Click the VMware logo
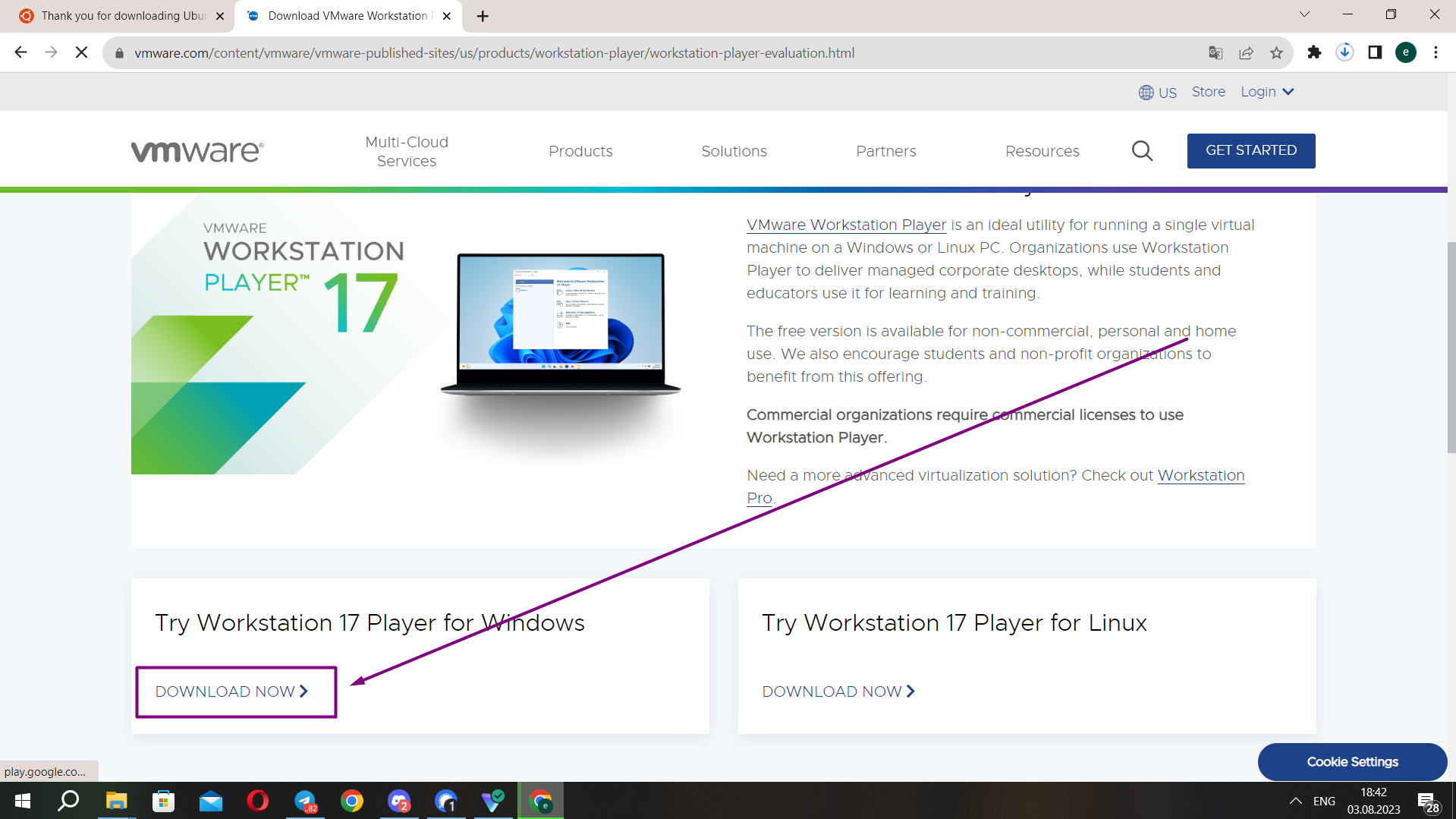Viewport: 1456px width, 819px height. (197, 151)
